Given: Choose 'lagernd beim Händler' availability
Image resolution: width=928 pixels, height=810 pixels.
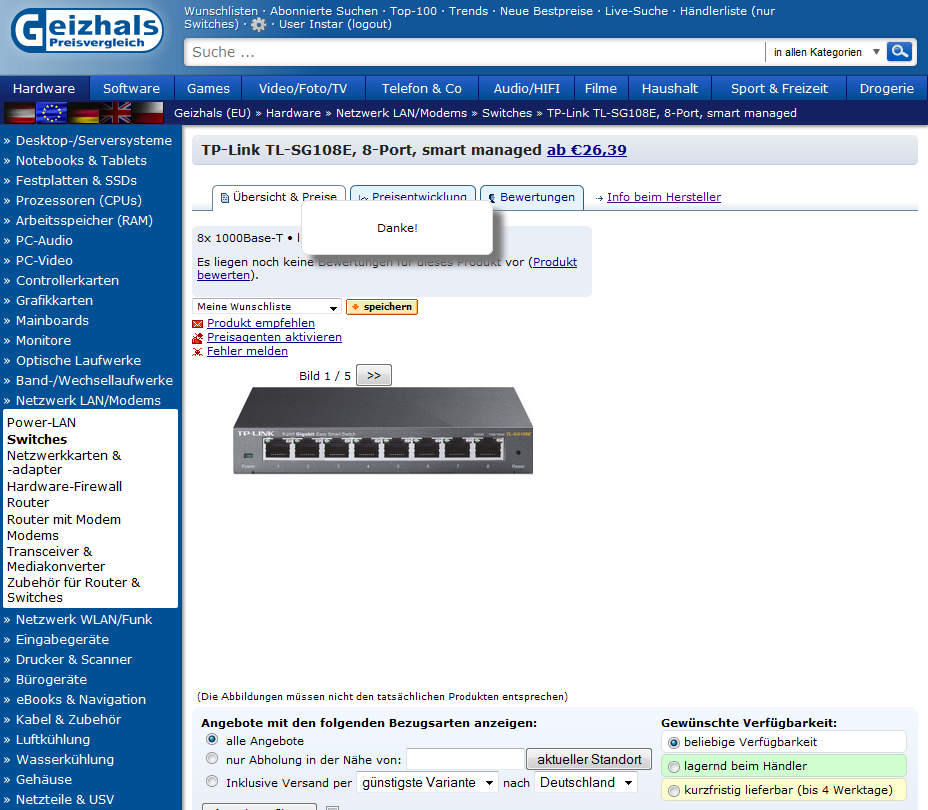Looking at the screenshot, I should point(674,767).
